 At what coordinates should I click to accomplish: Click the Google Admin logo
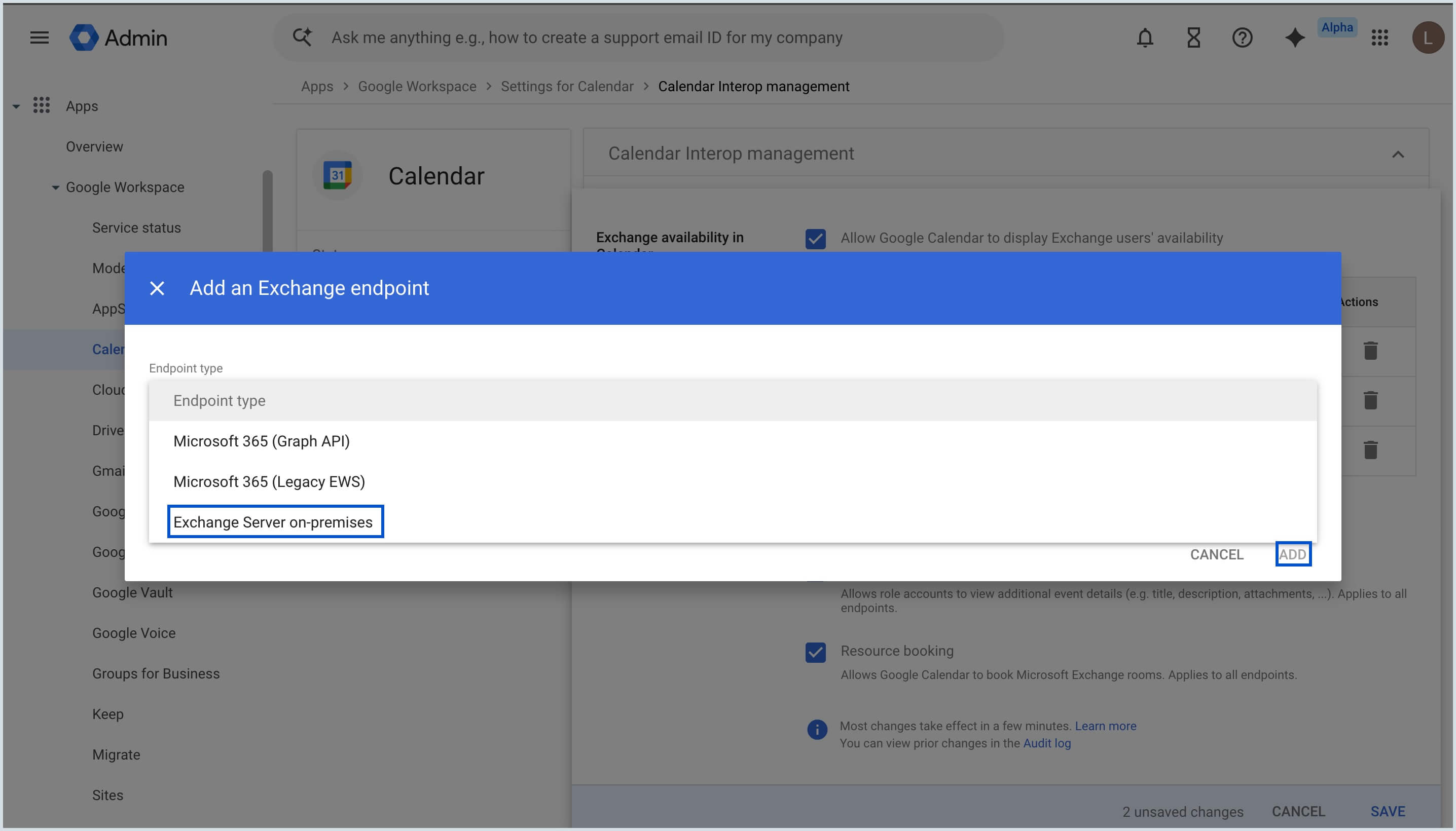click(x=118, y=37)
